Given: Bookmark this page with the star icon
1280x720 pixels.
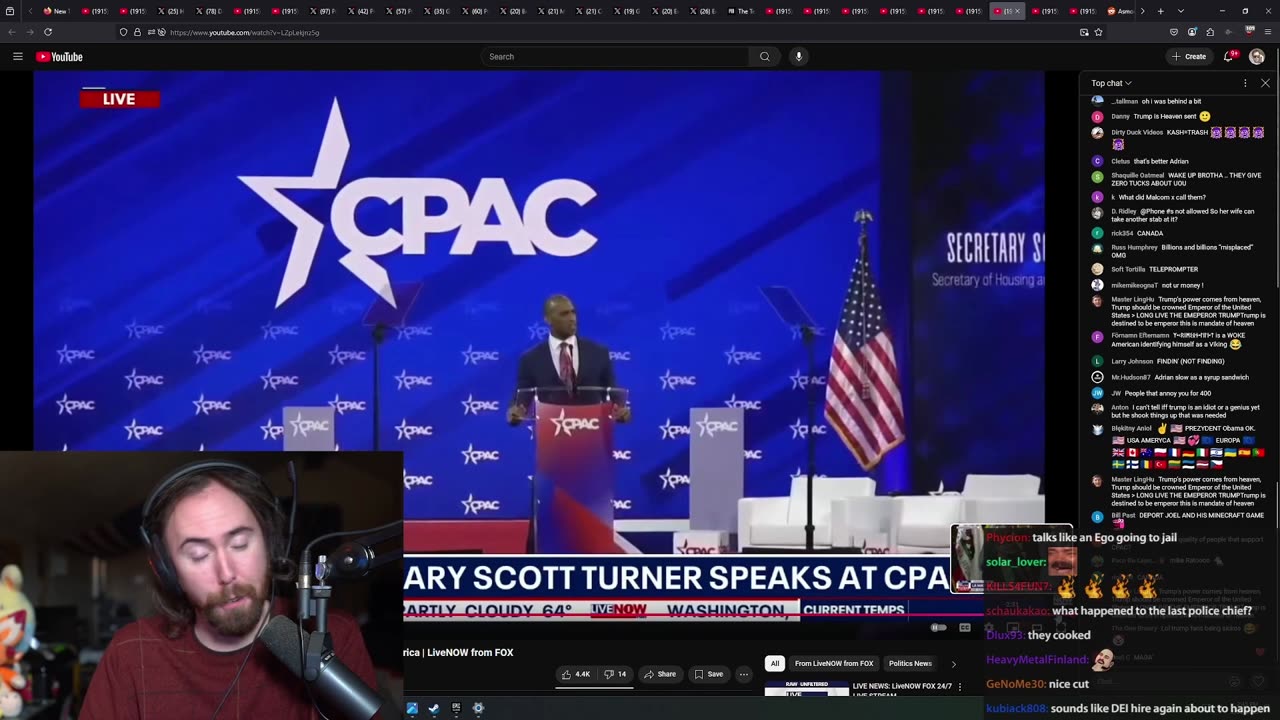Looking at the screenshot, I should 1098,32.
